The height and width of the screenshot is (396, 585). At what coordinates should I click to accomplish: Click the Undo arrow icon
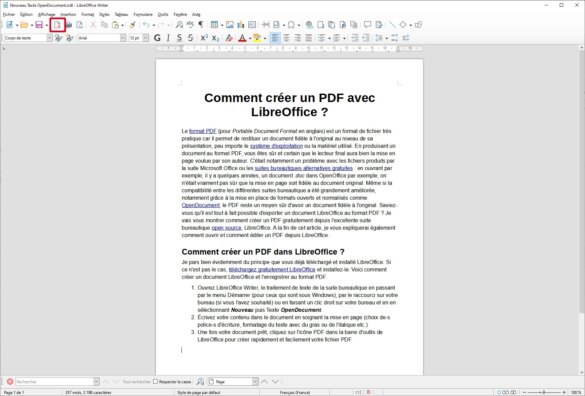pos(146,25)
